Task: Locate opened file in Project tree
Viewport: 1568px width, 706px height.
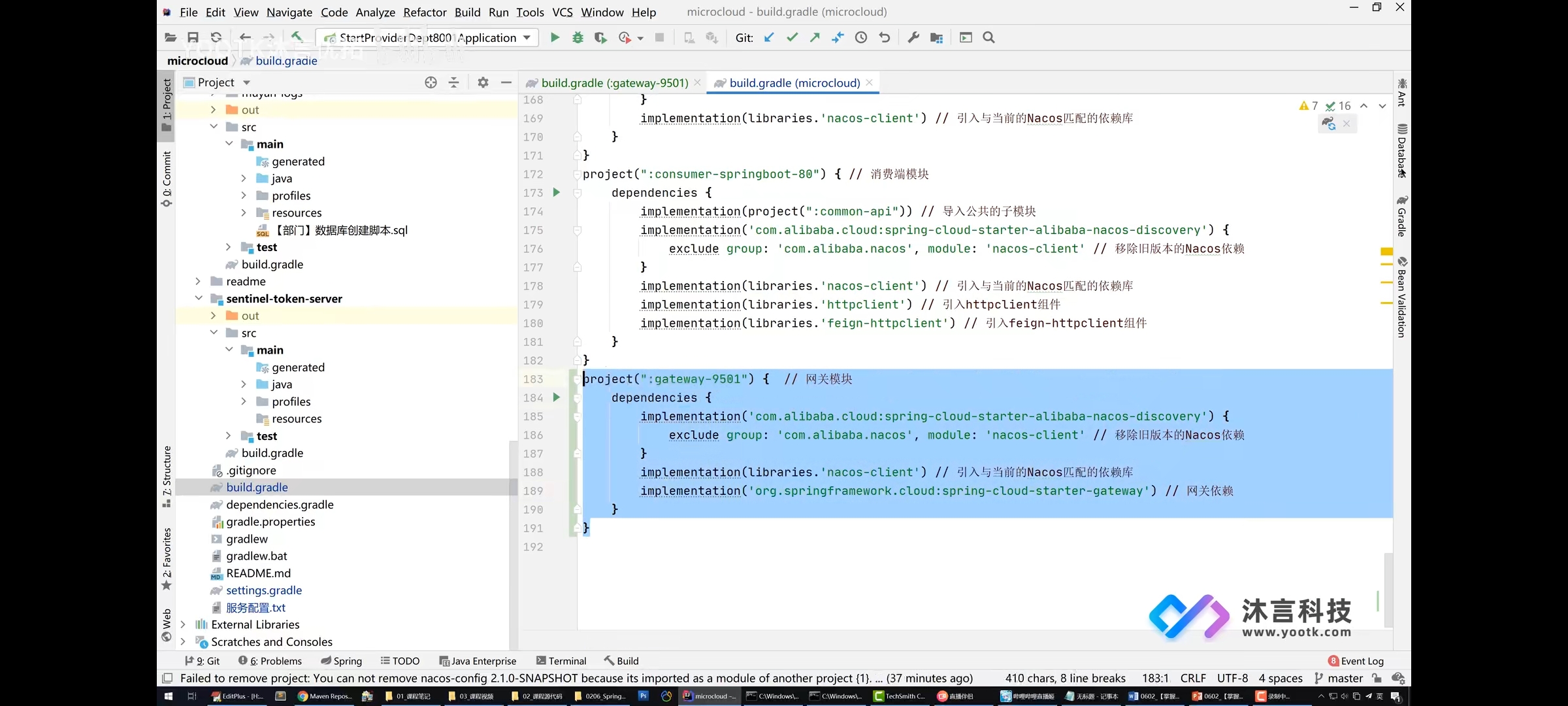Action: pyautogui.click(x=431, y=82)
